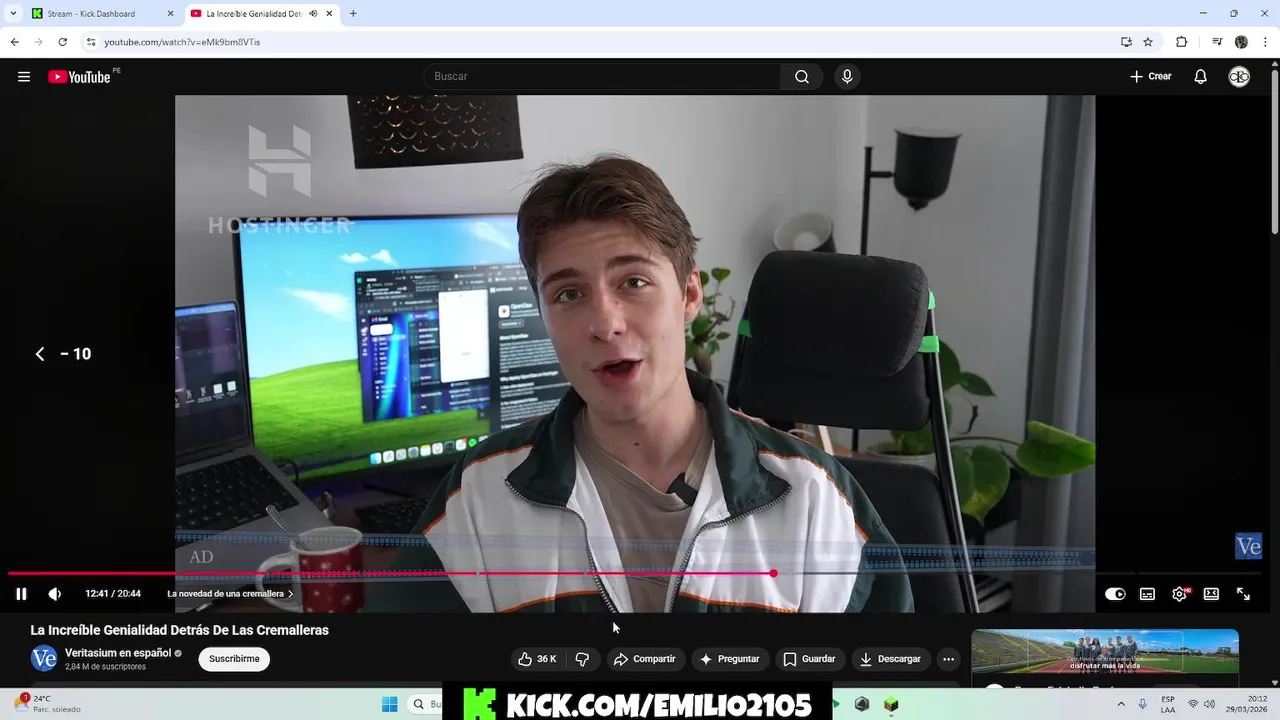Open a new browser tab

[x=353, y=14]
